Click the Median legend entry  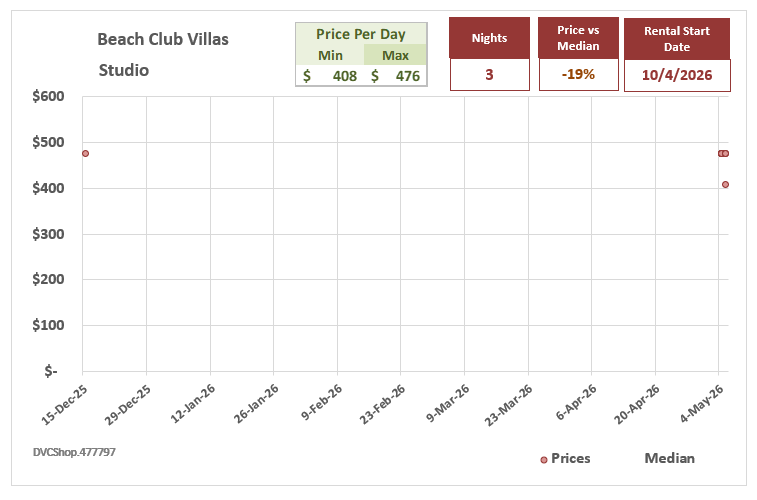tap(670, 458)
